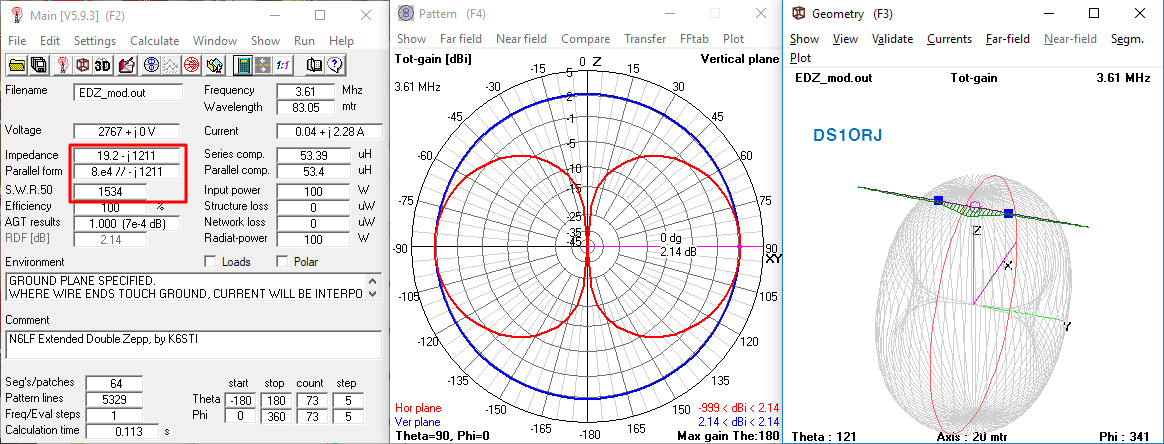Open Compare menu in Pattern window
Image resolution: width=1164 pixels, height=444 pixels.
pyautogui.click(x=586, y=39)
